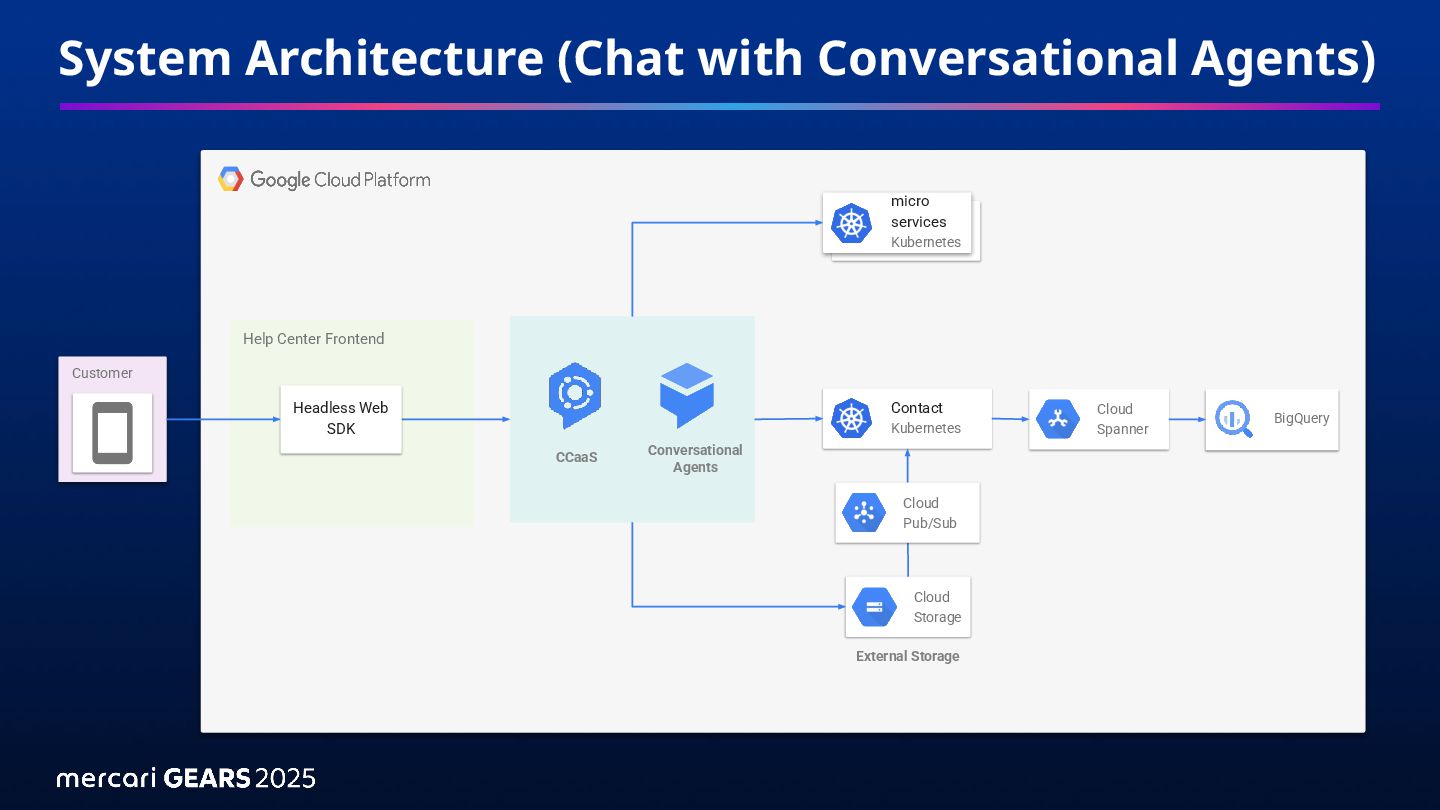Click the "Customer" label

102,373
